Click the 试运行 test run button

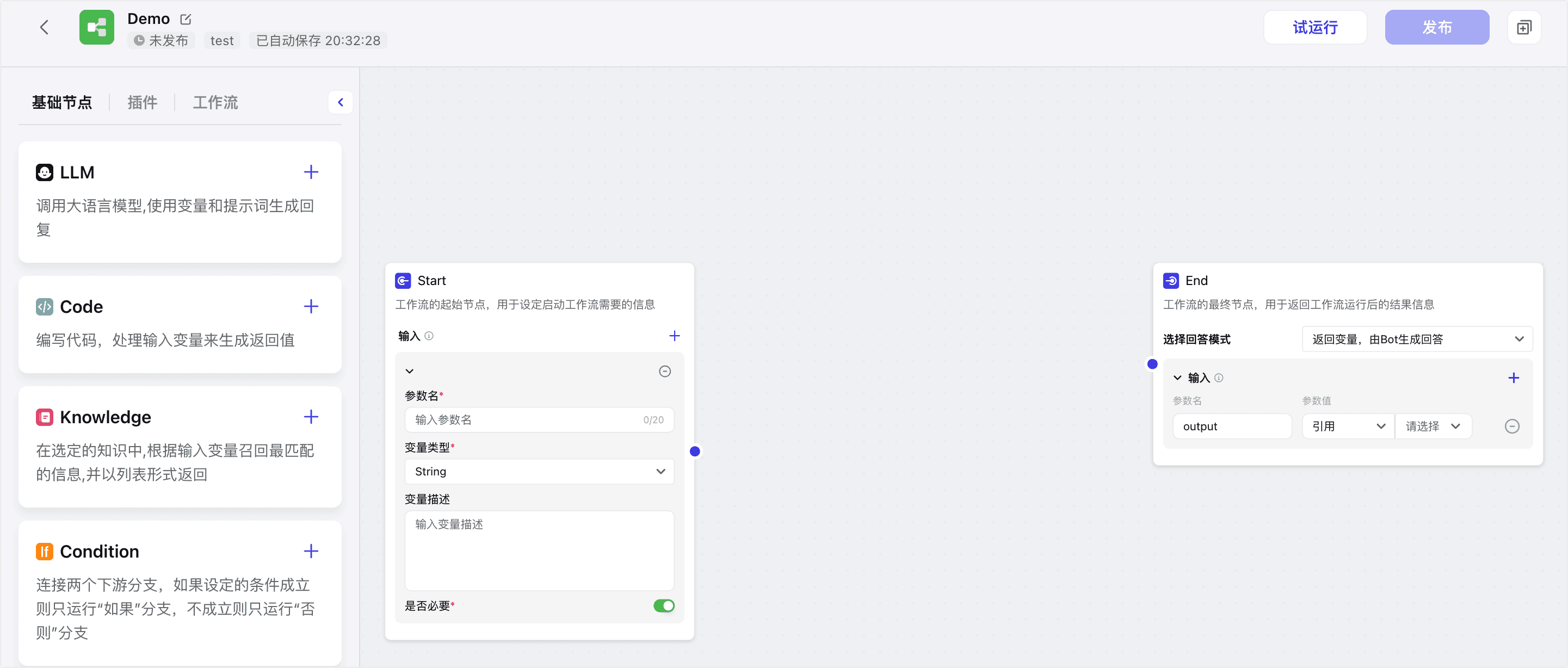tap(1315, 27)
